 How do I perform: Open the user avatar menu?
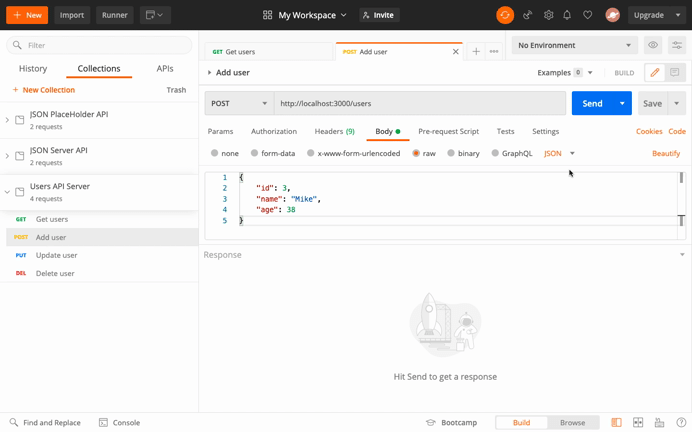pos(612,15)
